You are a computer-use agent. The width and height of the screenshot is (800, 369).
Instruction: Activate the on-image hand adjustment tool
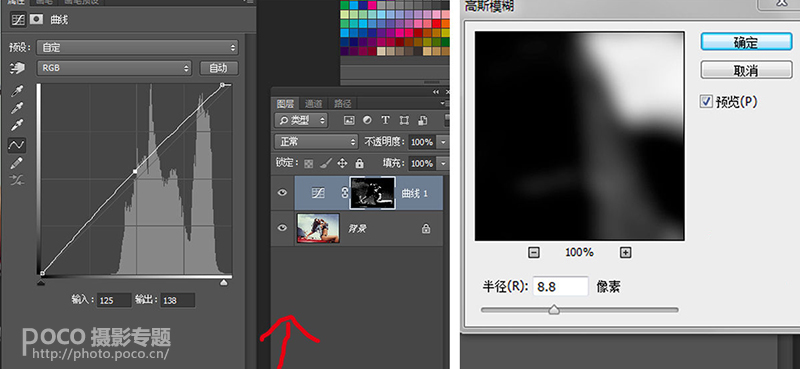tap(17, 68)
